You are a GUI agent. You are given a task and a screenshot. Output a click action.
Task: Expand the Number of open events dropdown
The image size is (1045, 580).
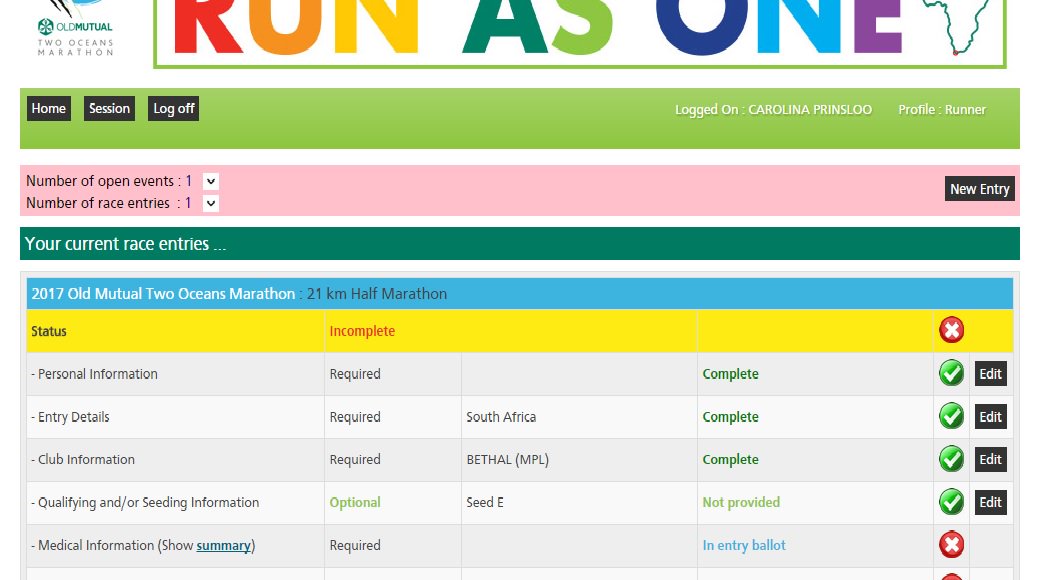tap(211, 181)
